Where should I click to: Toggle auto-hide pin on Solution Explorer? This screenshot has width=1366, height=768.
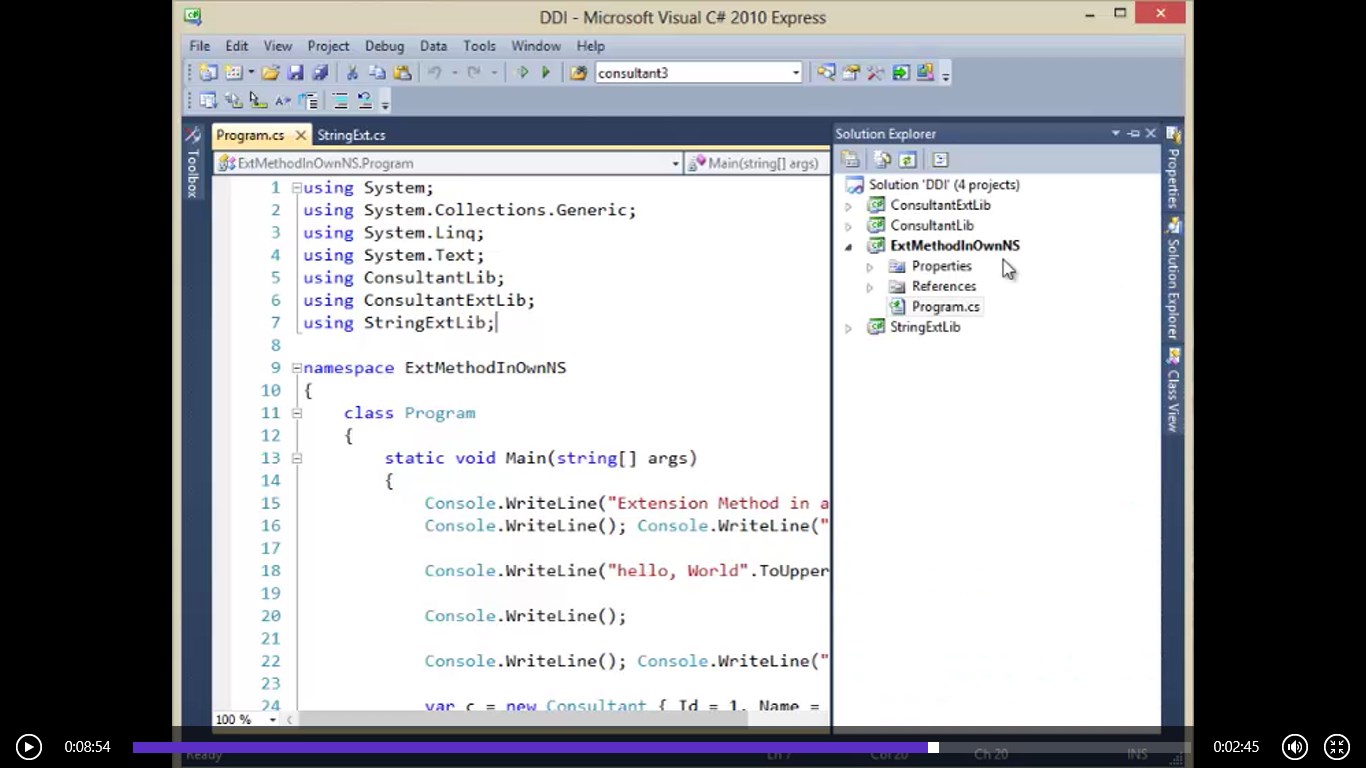coord(1133,134)
